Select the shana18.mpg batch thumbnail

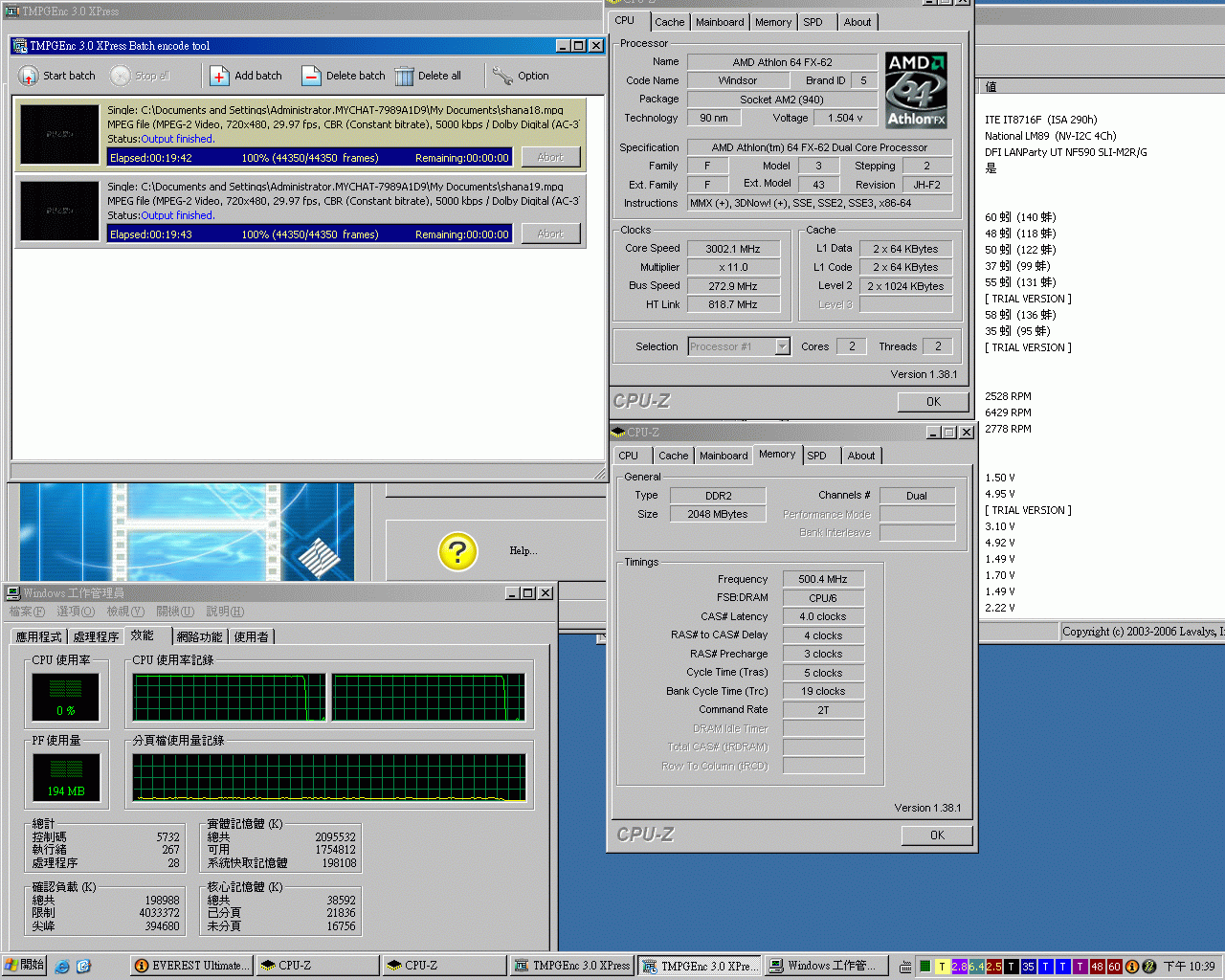pyautogui.click(x=59, y=134)
